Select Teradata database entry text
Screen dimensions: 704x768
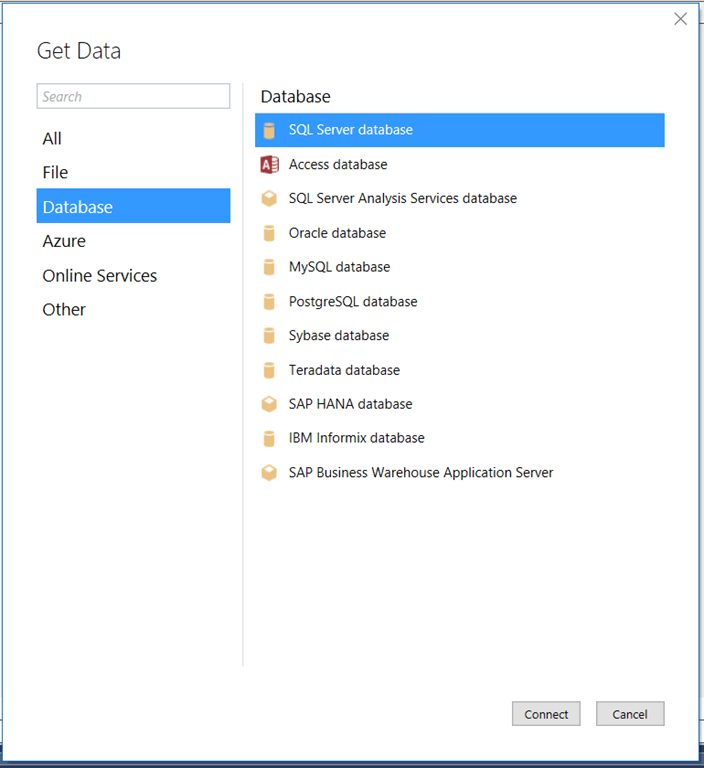pos(344,370)
